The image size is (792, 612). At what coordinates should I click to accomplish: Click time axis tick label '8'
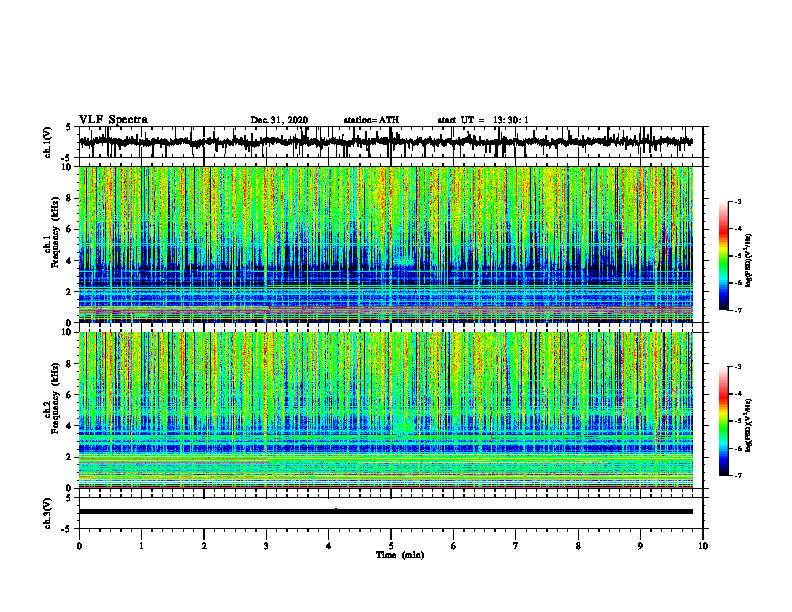(578, 546)
